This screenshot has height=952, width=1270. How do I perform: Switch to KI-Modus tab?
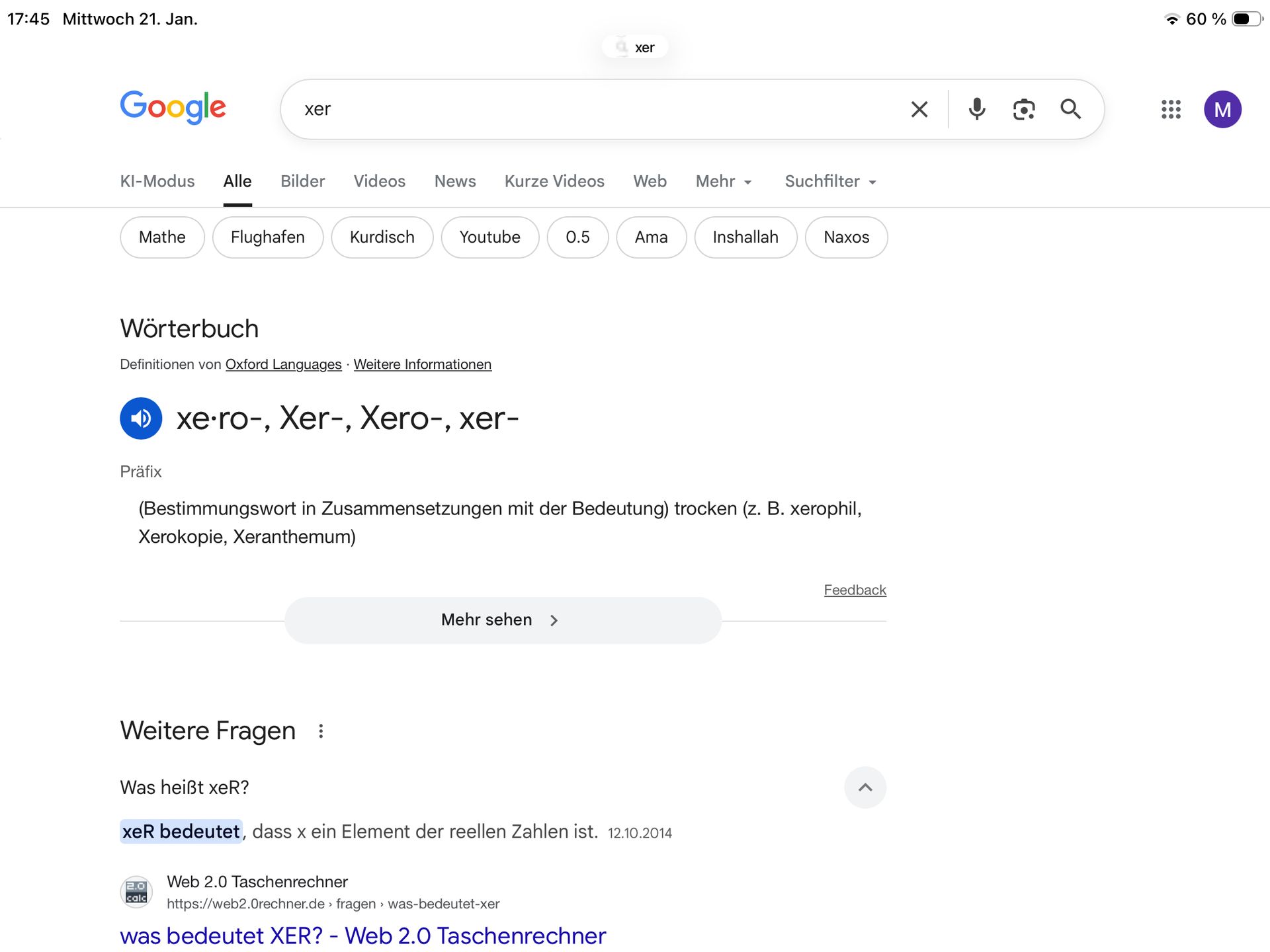point(157,181)
